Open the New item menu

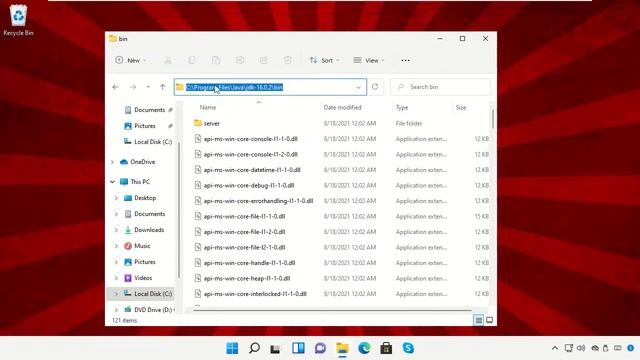[131, 60]
